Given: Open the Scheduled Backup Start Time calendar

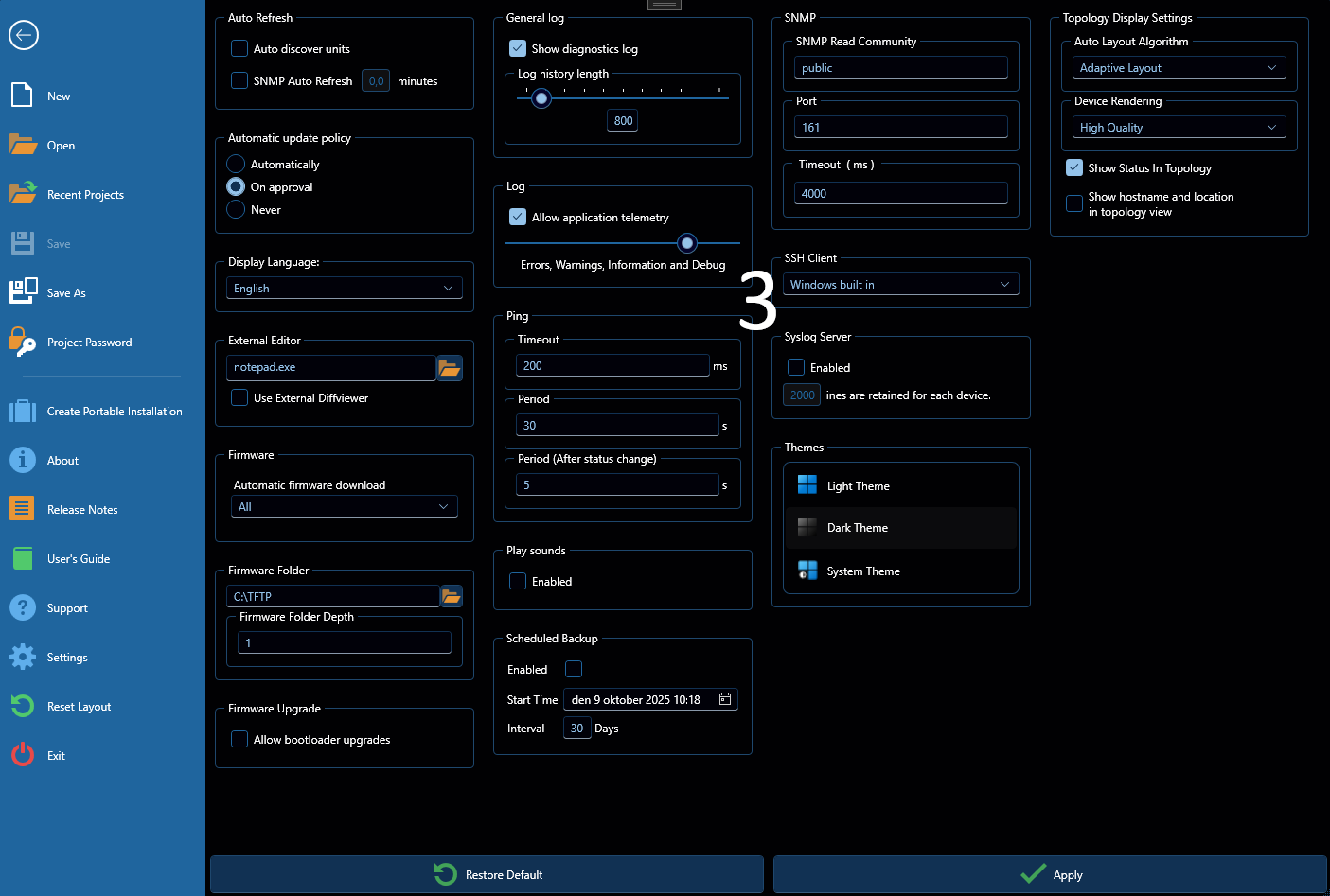Looking at the screenshot, I should click(725, 699).
